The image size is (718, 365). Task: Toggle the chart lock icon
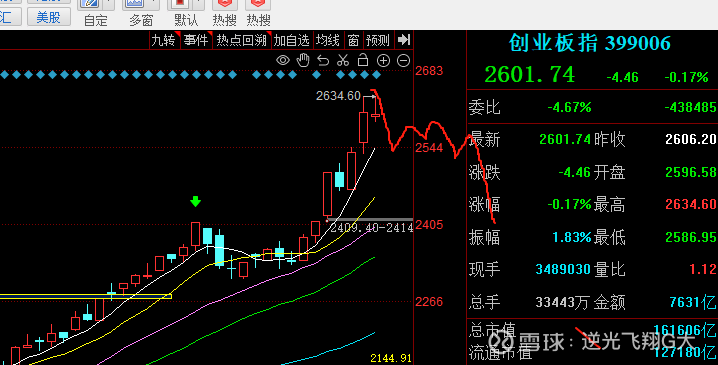pos(363,60)
